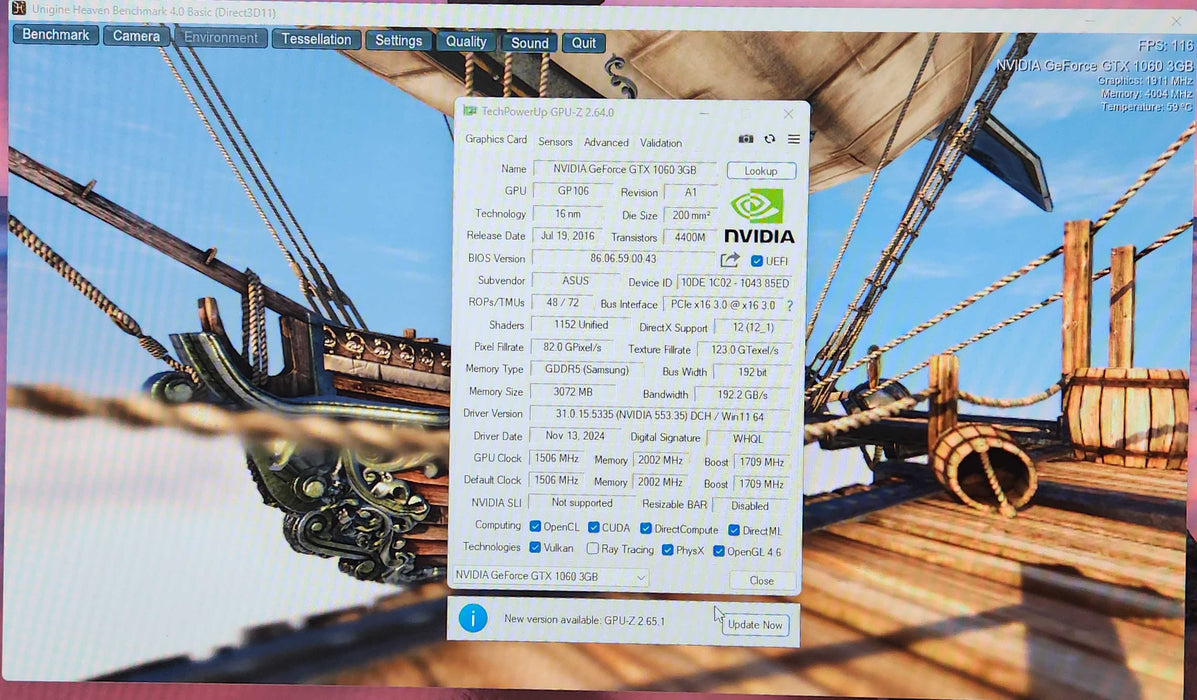Image resolution: width=1197 pixels, height=700 pixels.
Task: Open the Benchmark menu in Heaven
Action: [56, 34]
